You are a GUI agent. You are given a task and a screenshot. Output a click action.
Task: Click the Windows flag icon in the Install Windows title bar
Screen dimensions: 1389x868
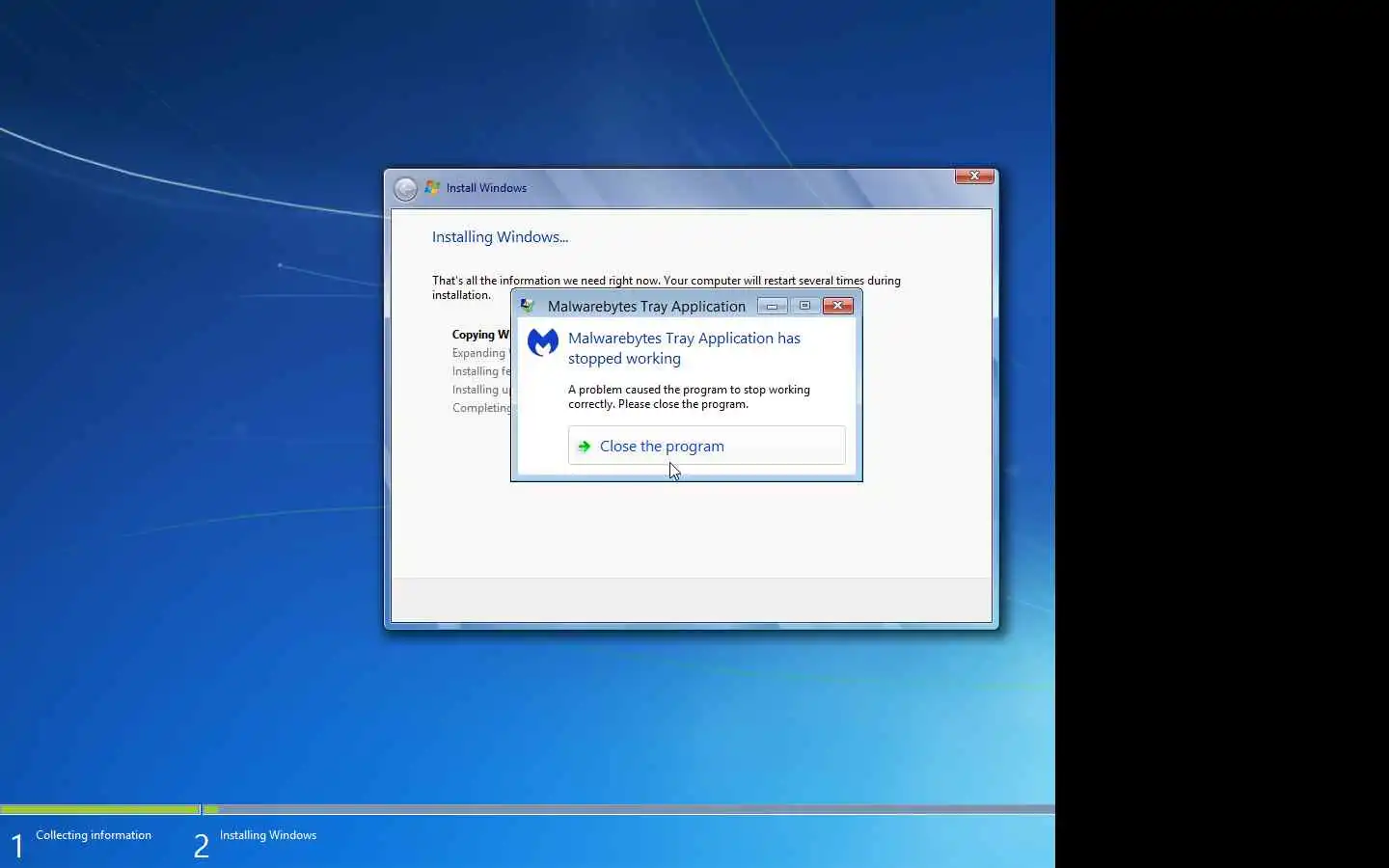[432, 187]
